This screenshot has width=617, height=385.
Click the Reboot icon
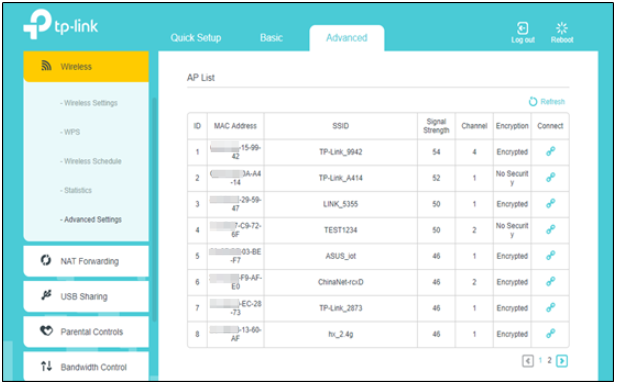pos(562,28)
